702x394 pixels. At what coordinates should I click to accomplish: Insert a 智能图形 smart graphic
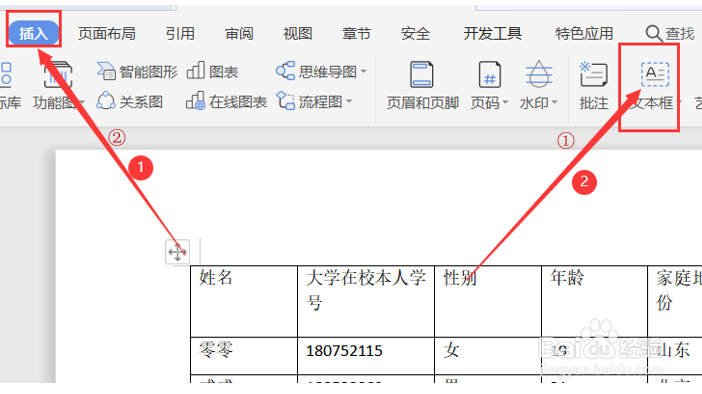137,71
